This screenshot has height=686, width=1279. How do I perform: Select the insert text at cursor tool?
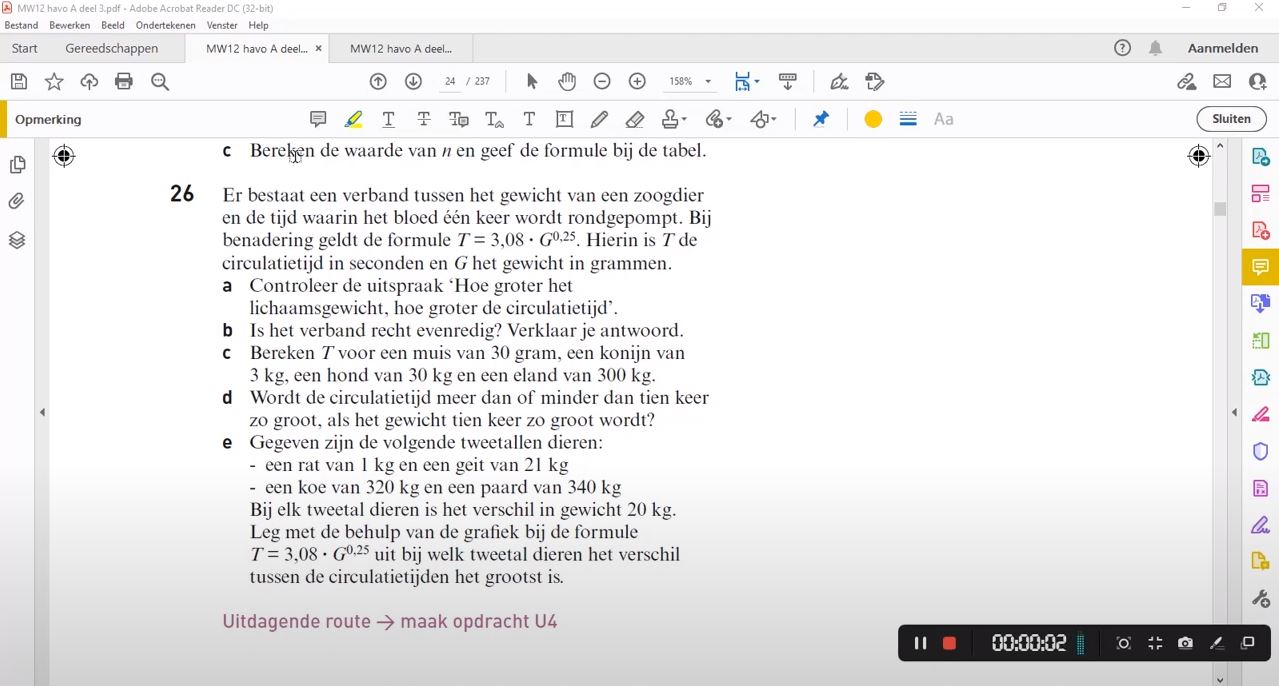coord(494,119)
